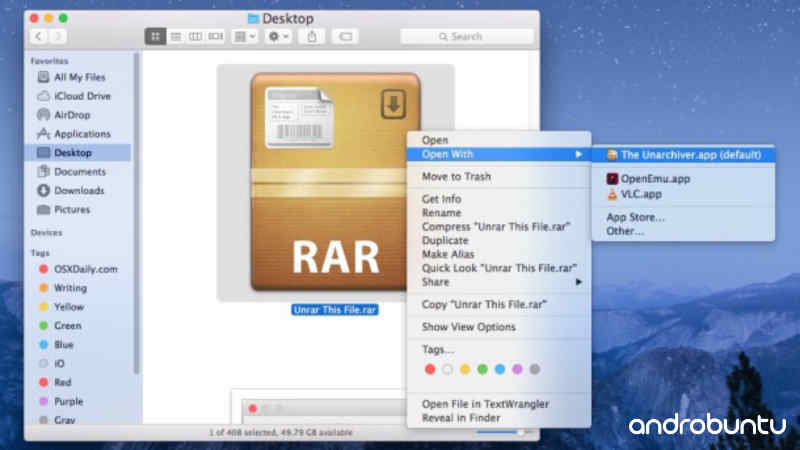
Task: Select the Yellow tag in sidebar
Action: pos(69,307)
